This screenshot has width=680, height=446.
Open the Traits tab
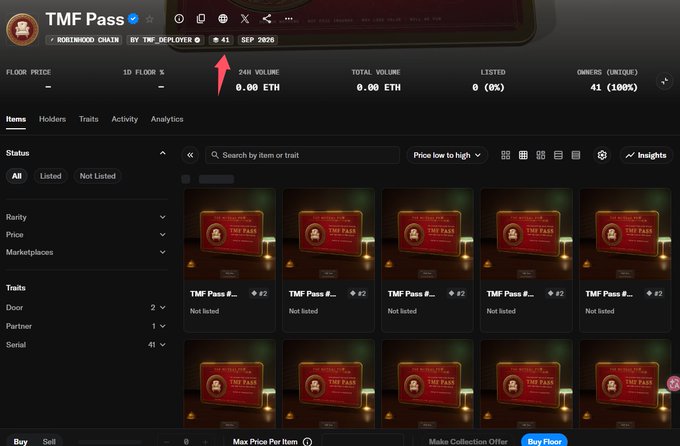88,119
